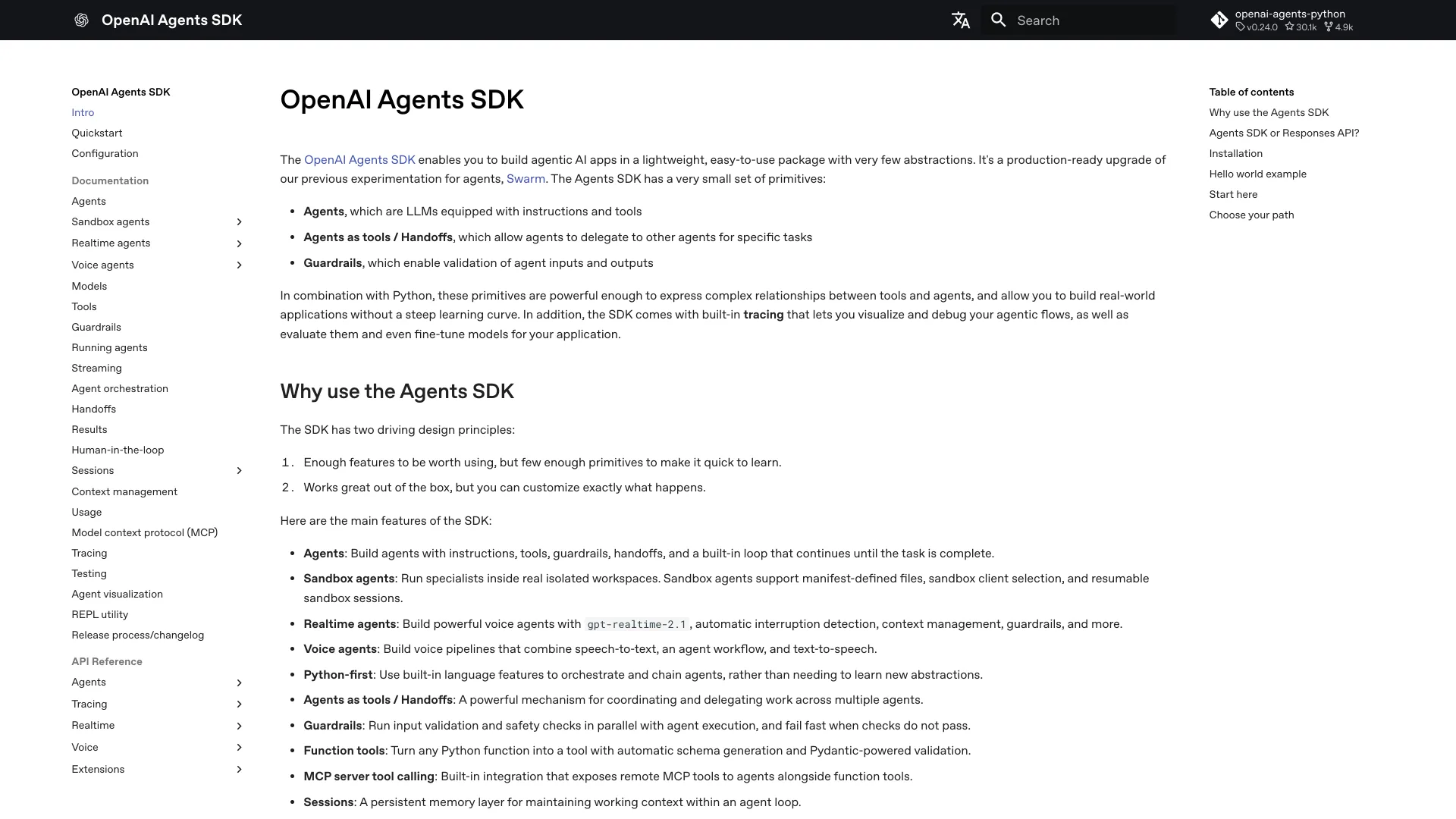
Task: Follow the OpenAI Agents SDK body link
Action: (359, 160)
